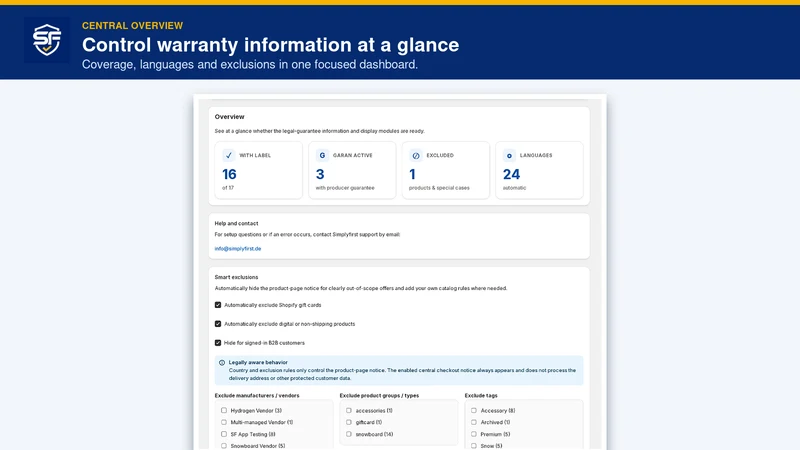
Task: Click the 'Control warranty information at a glance' headline
Action: (x=270, y=45)
